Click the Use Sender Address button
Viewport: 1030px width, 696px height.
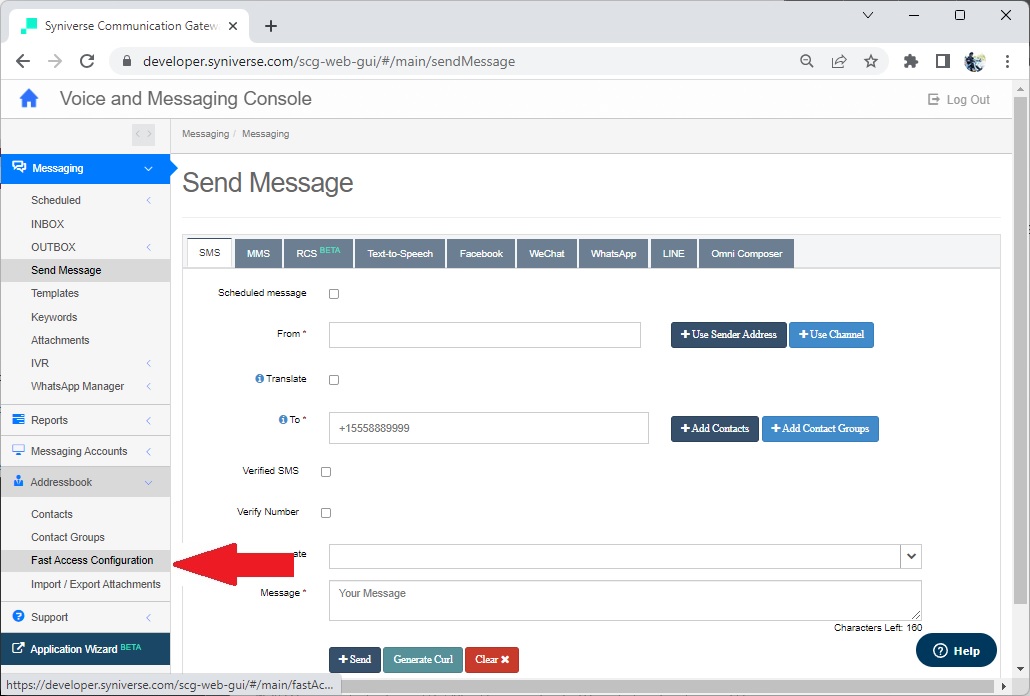[728, 334]
